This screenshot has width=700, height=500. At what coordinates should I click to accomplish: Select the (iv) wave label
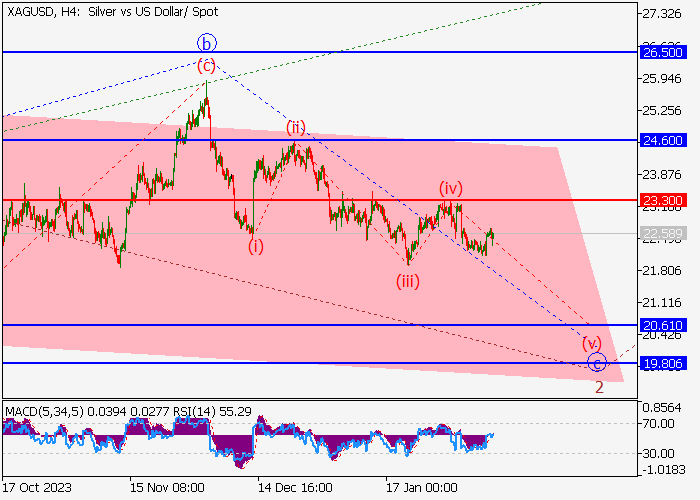tap(450, 188)
